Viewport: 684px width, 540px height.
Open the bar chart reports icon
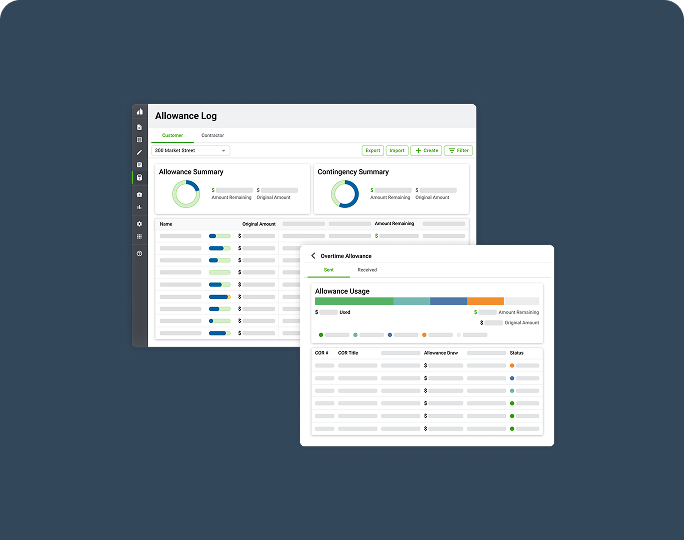tap(139, 207)
